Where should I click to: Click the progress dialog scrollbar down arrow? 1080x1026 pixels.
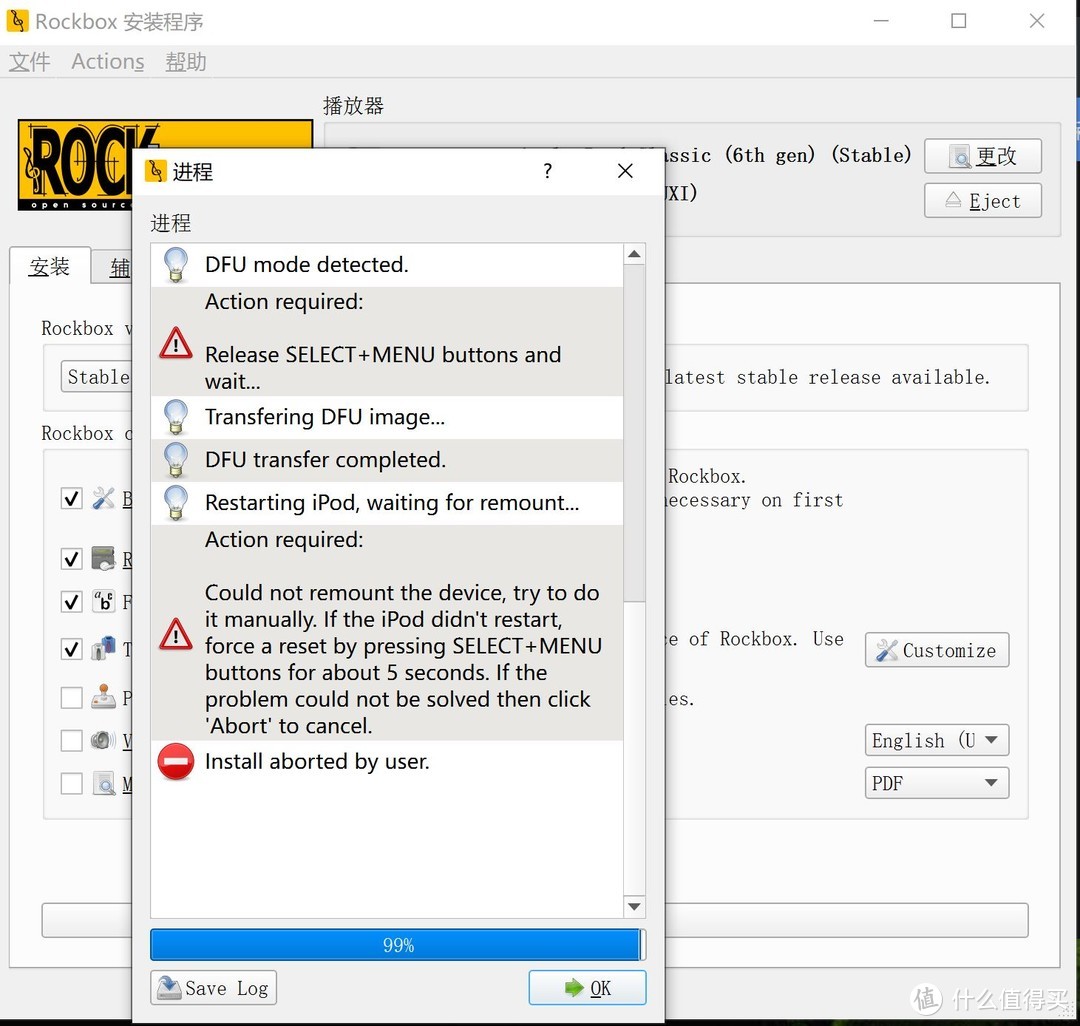point(634,906)
